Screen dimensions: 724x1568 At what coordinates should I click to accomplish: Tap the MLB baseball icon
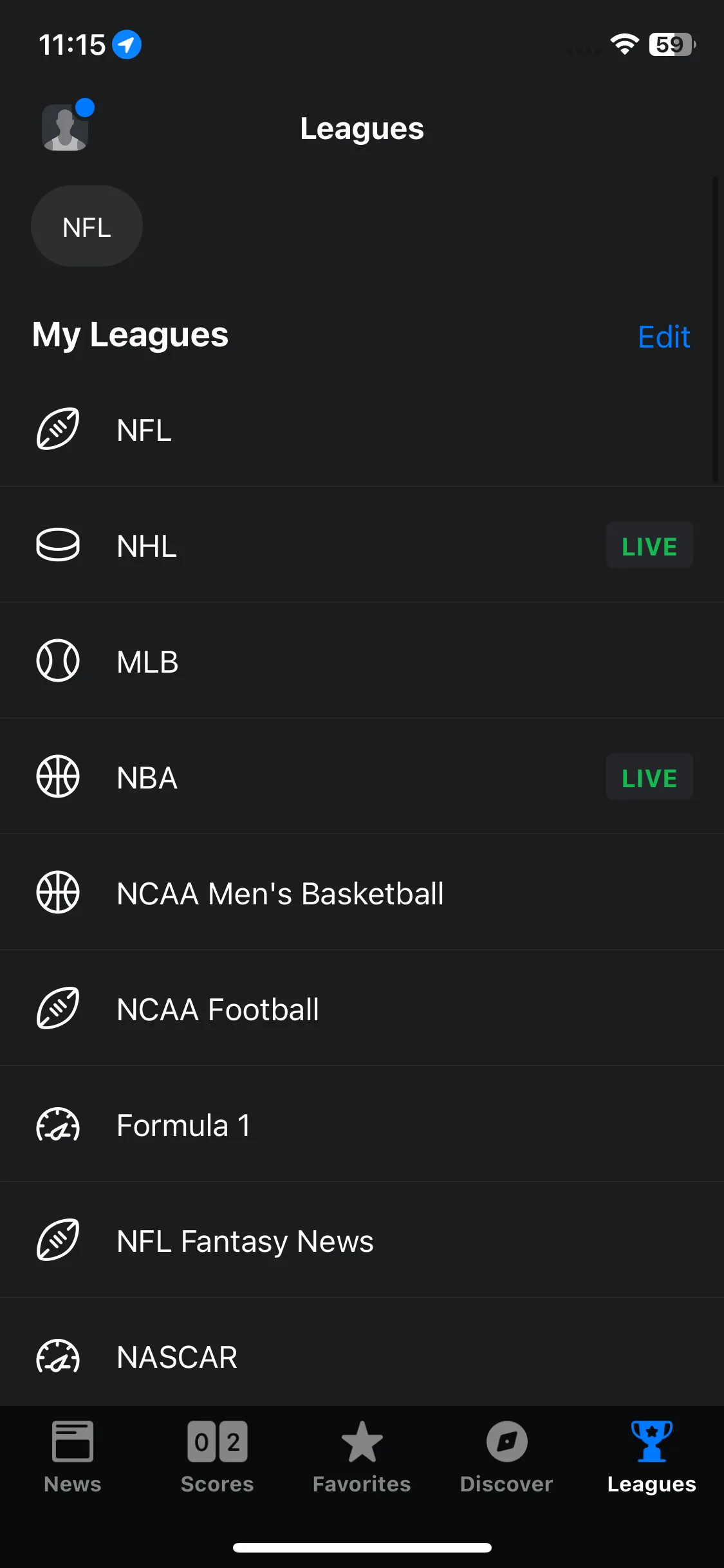point(58,660)
